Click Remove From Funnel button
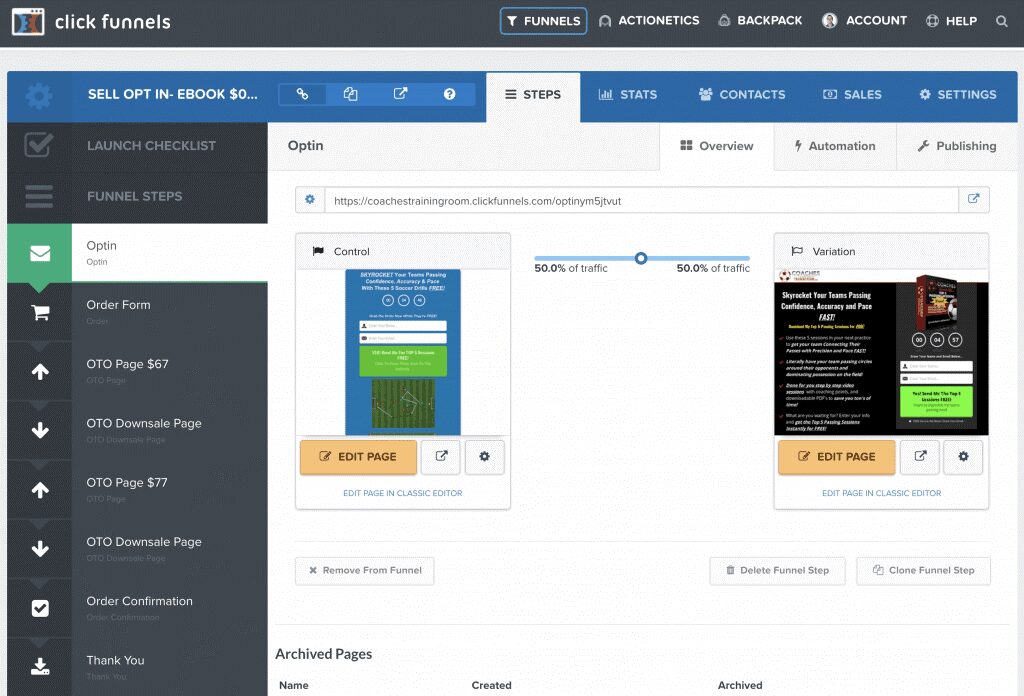The width and height of the screenshot is (1024, 696). pos(364,570)
